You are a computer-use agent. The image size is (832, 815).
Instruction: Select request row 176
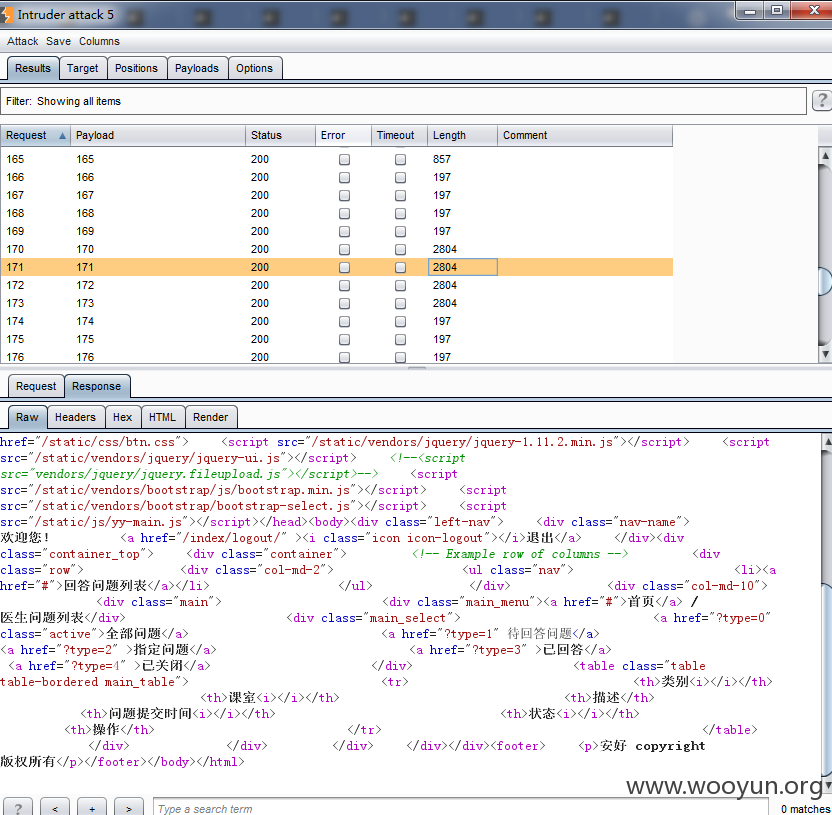point(336,357)
